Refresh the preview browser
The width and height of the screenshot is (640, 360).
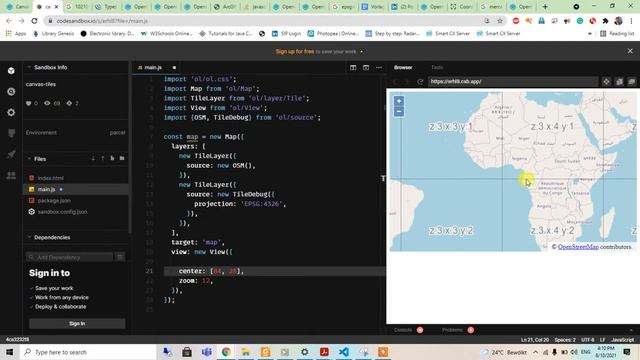coord(420,82)
